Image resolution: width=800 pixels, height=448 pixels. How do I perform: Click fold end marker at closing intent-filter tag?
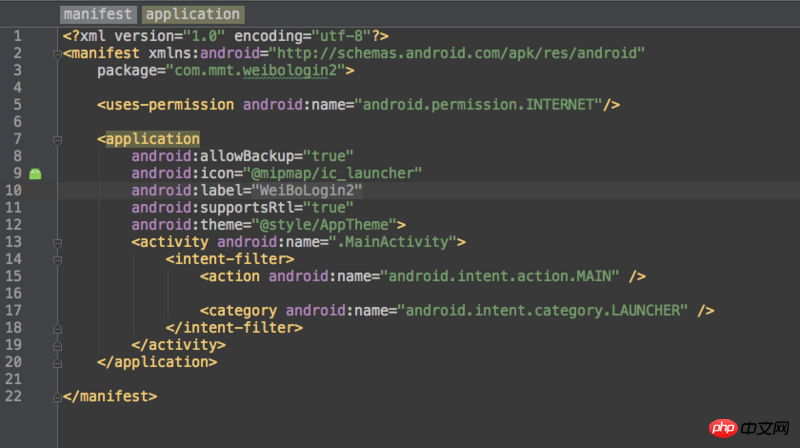click(58, 327)
